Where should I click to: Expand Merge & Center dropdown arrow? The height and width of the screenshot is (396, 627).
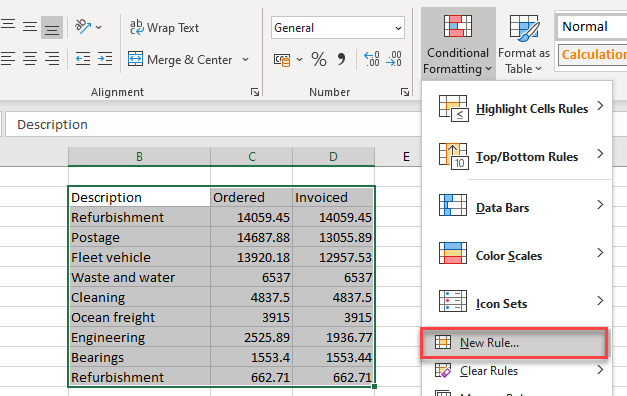(x=246, y=60)
